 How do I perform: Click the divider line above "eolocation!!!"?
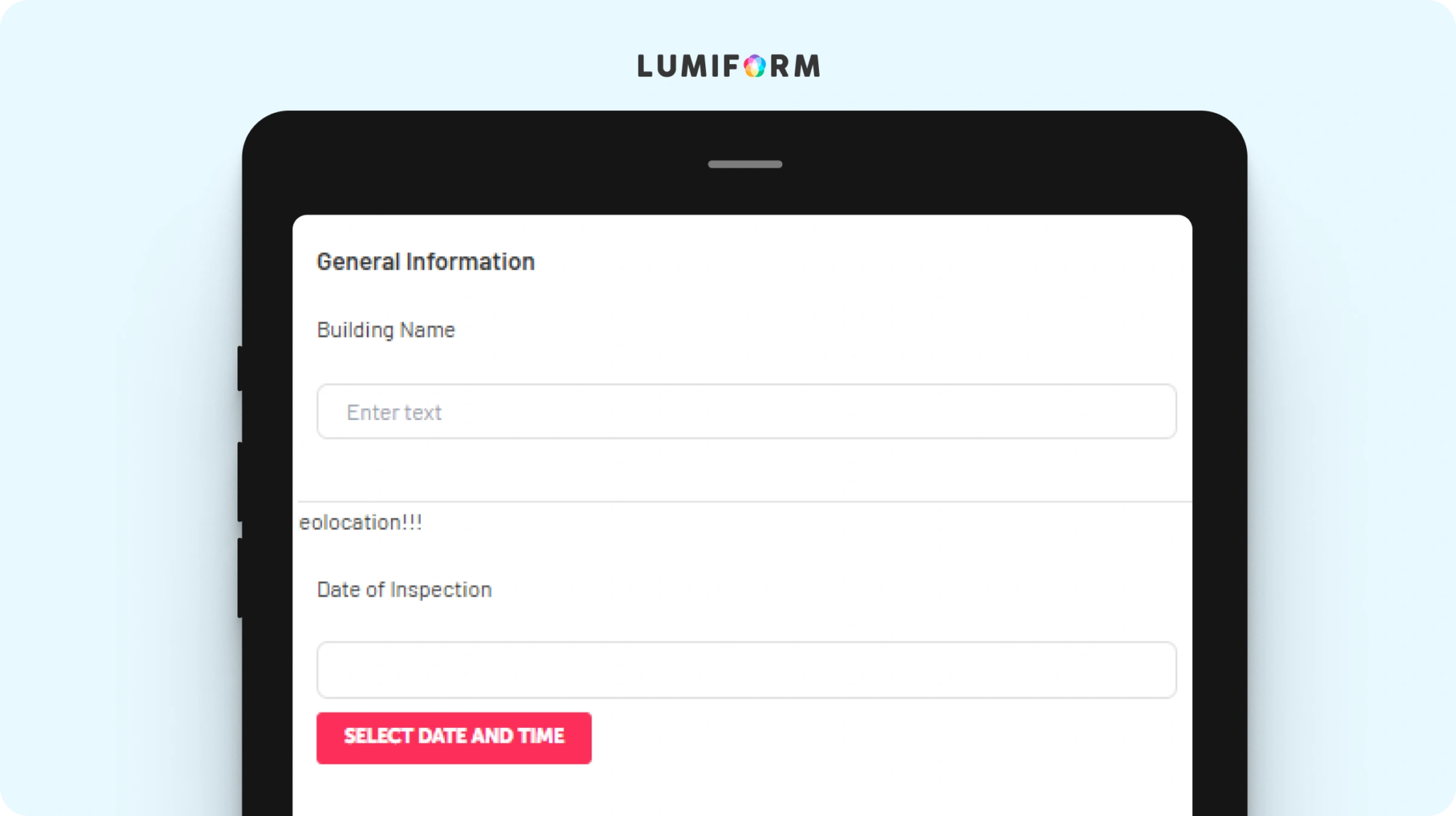744,502
